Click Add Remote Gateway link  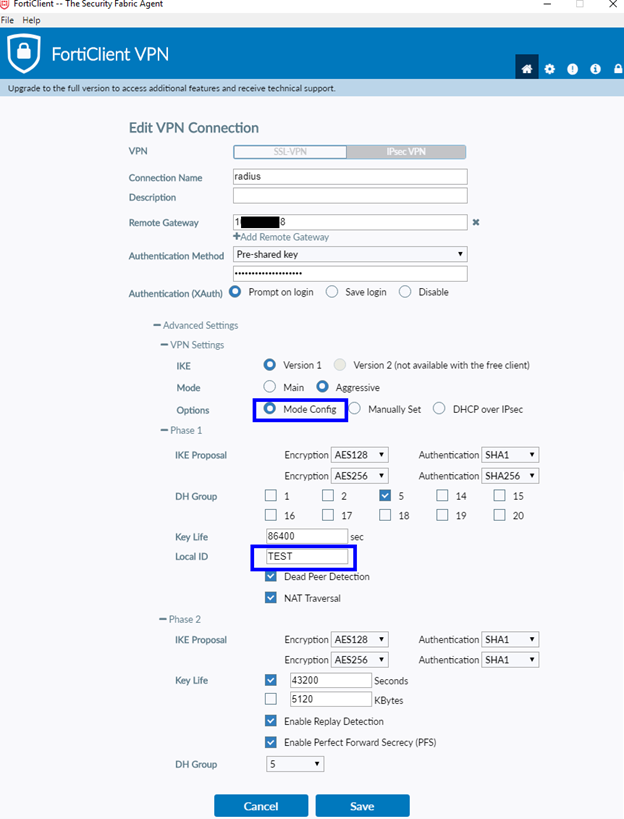pos(281,237)
